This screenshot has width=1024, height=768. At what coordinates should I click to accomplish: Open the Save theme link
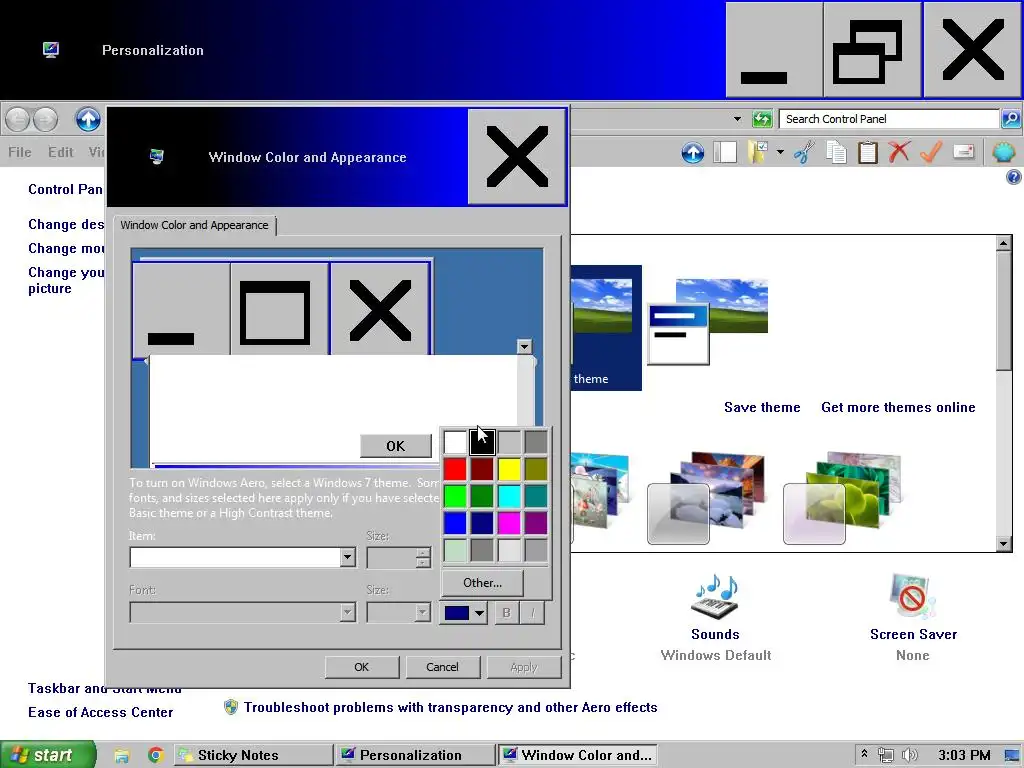(762, 408)
